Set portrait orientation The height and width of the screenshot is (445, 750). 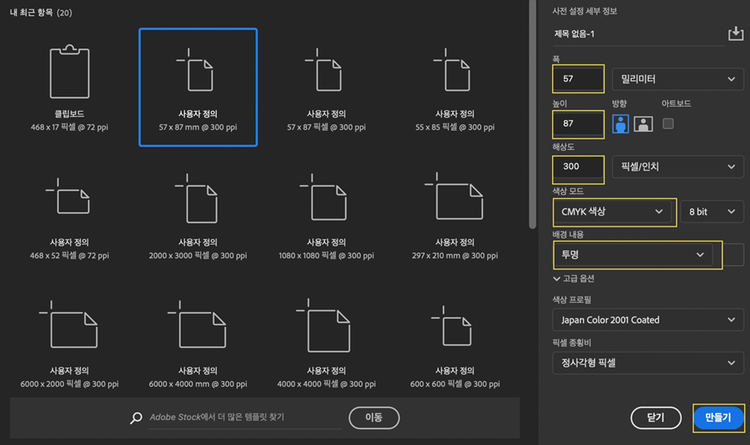point(620,124)
